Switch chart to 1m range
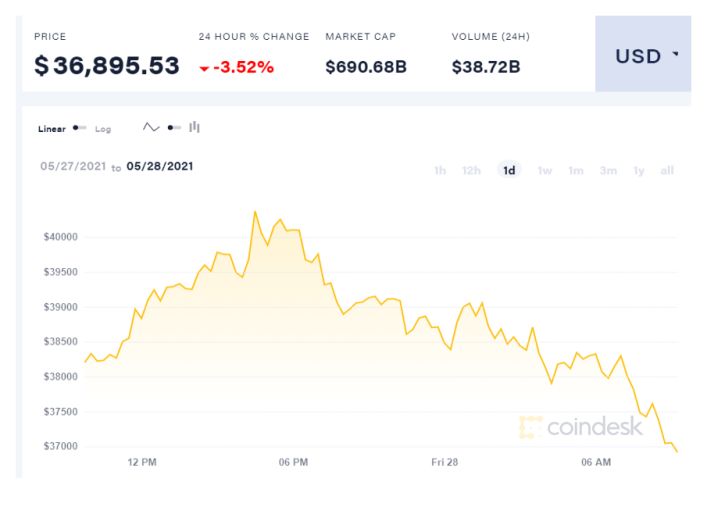Screen dimensions: 707x525 click(576, 170)
